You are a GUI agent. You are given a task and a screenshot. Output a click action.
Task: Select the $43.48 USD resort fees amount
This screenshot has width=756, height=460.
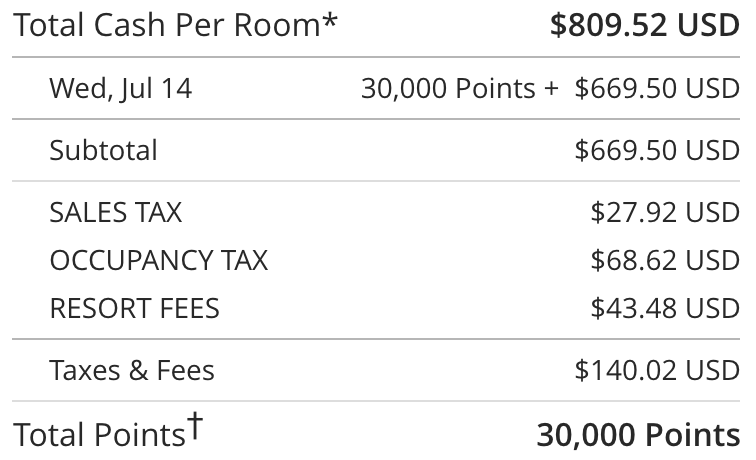coord(665,308)
